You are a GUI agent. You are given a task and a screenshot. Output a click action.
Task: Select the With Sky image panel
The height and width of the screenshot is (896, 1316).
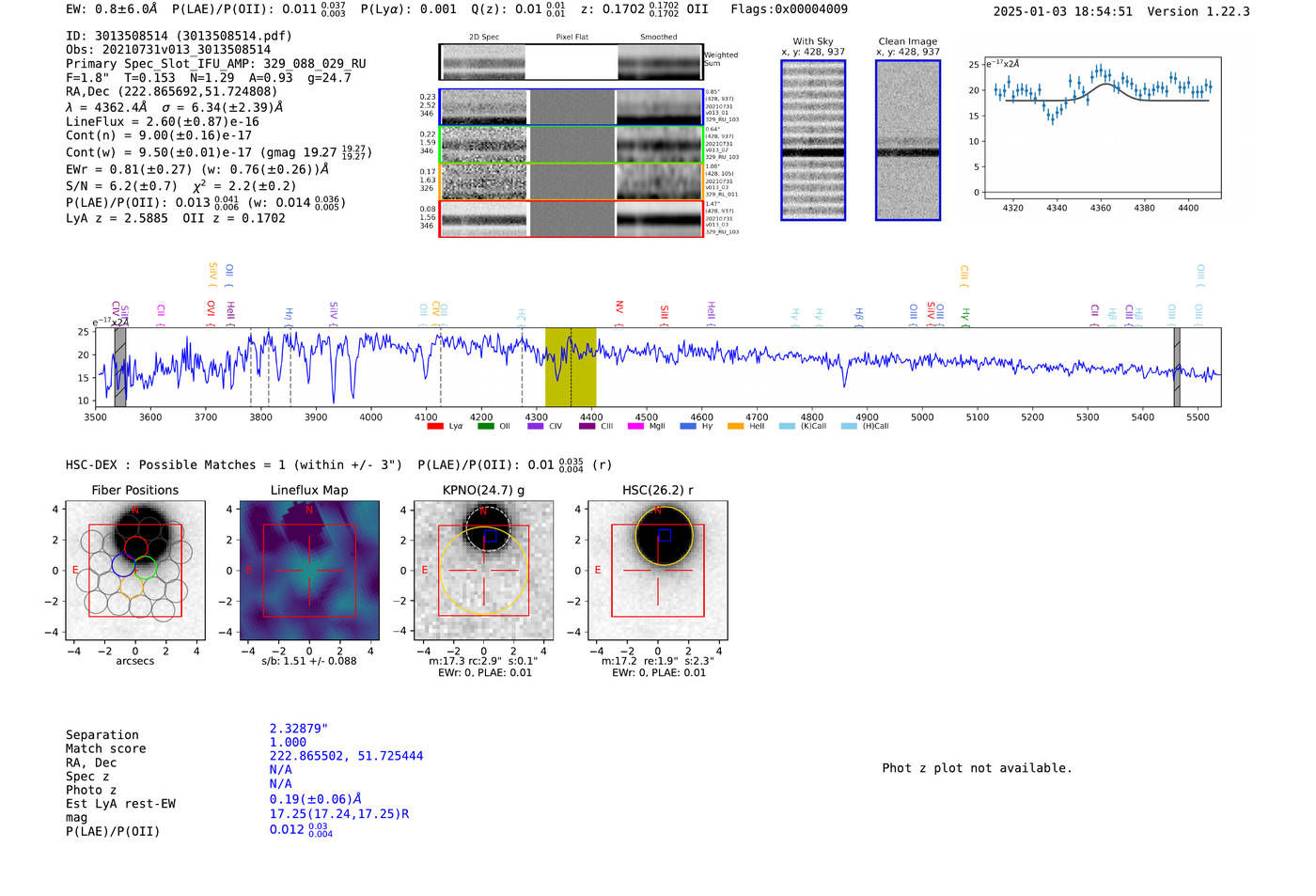click(813, 140)
